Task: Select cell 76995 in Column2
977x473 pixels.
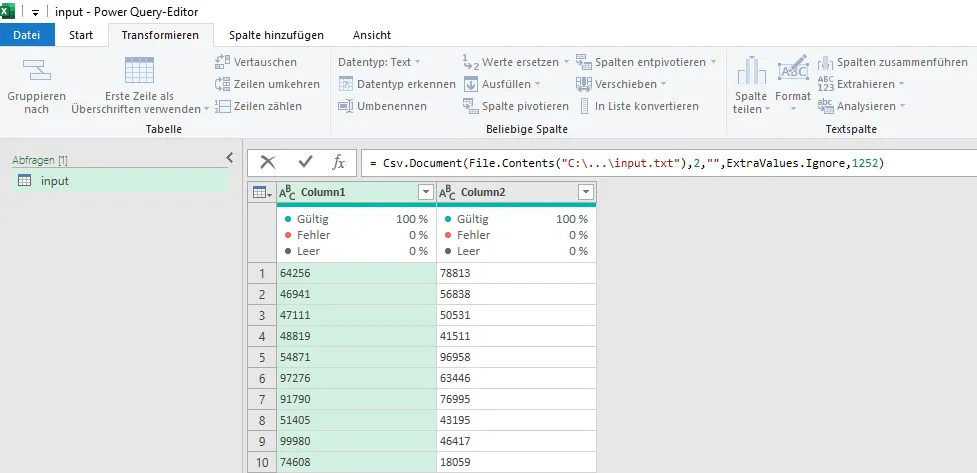Action: (516, 399)
